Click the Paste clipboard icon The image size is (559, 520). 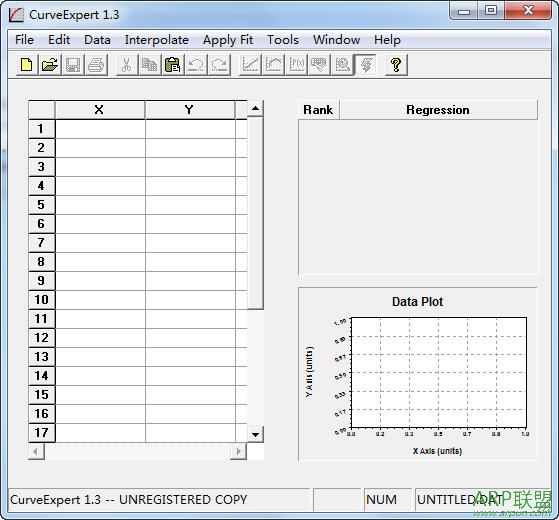click(173, 65)
